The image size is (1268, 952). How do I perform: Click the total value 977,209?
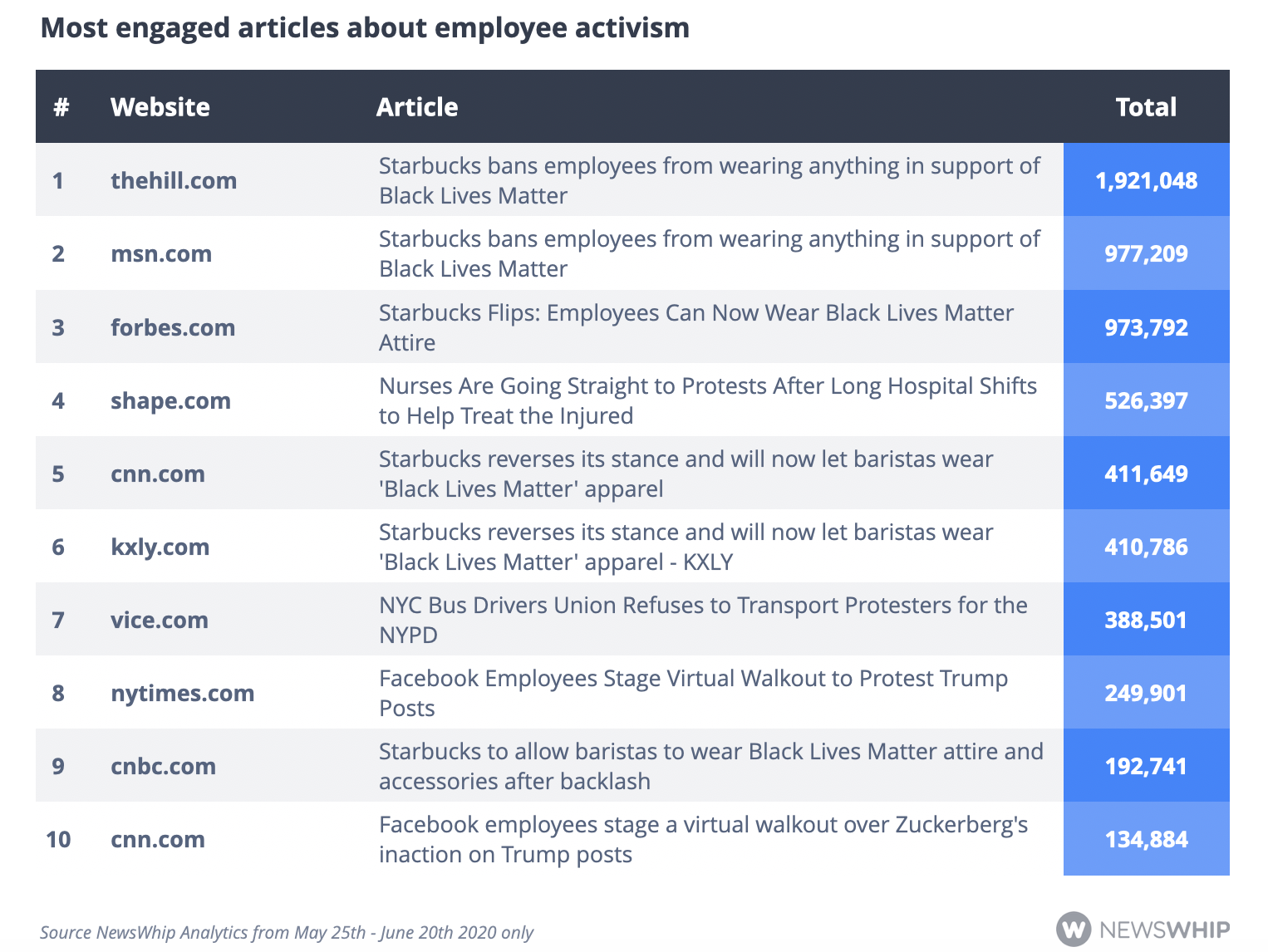[x=1146, y=253]
